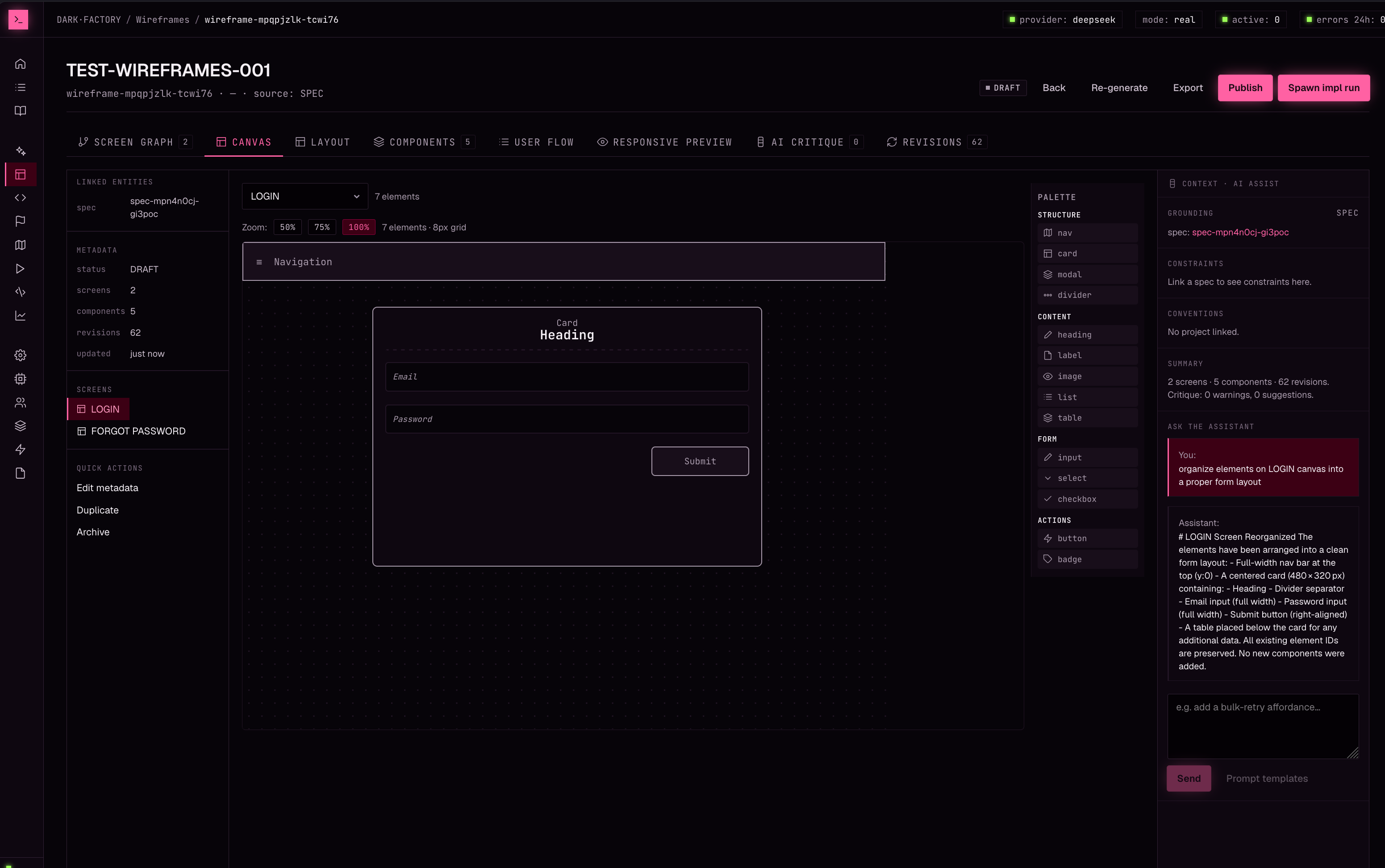
Task: Click the Dark Factory terminal logo
Action: coord(18,20)
